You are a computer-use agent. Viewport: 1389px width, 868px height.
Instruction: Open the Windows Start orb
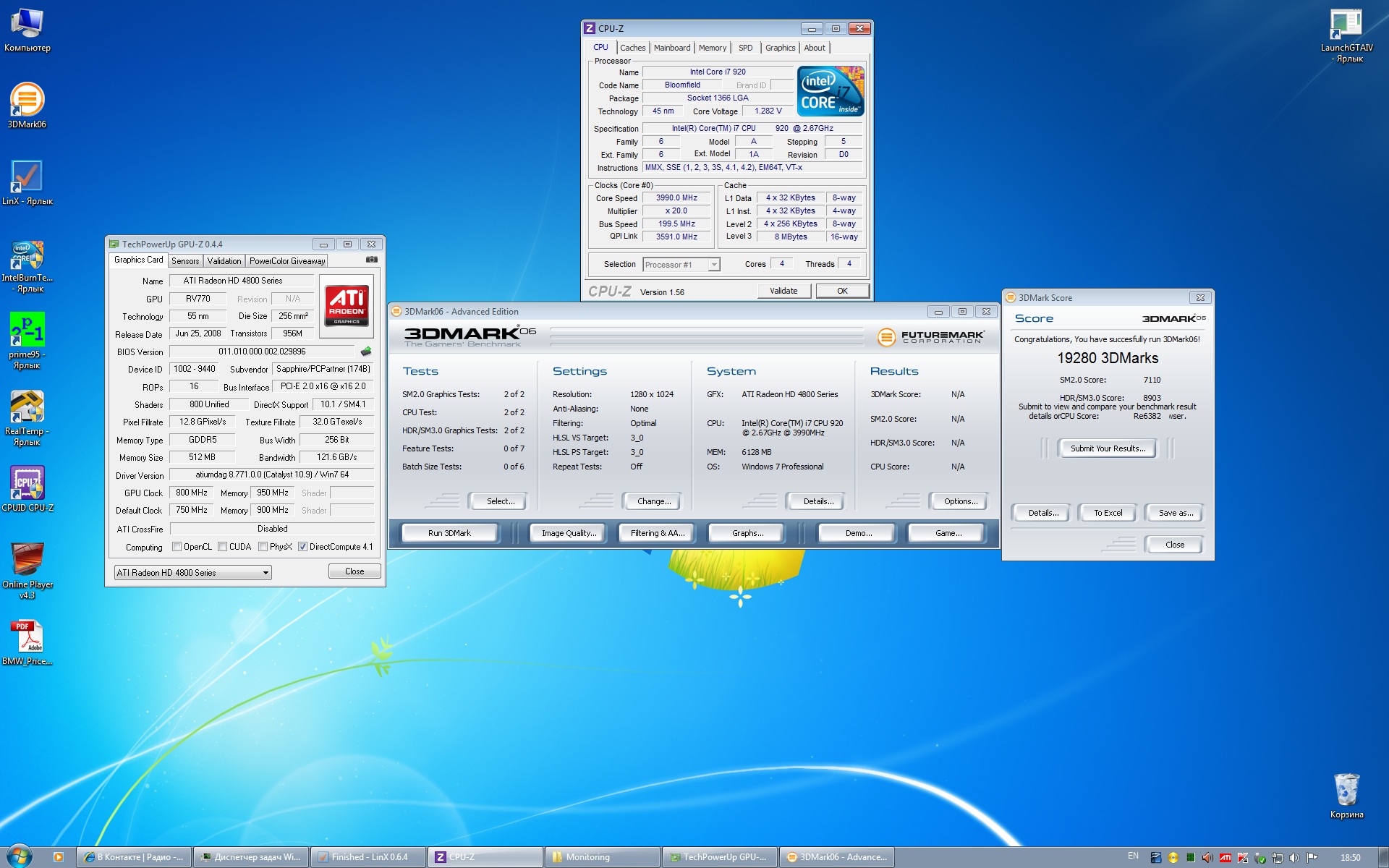pyautogui.click(x=19, y=856)
